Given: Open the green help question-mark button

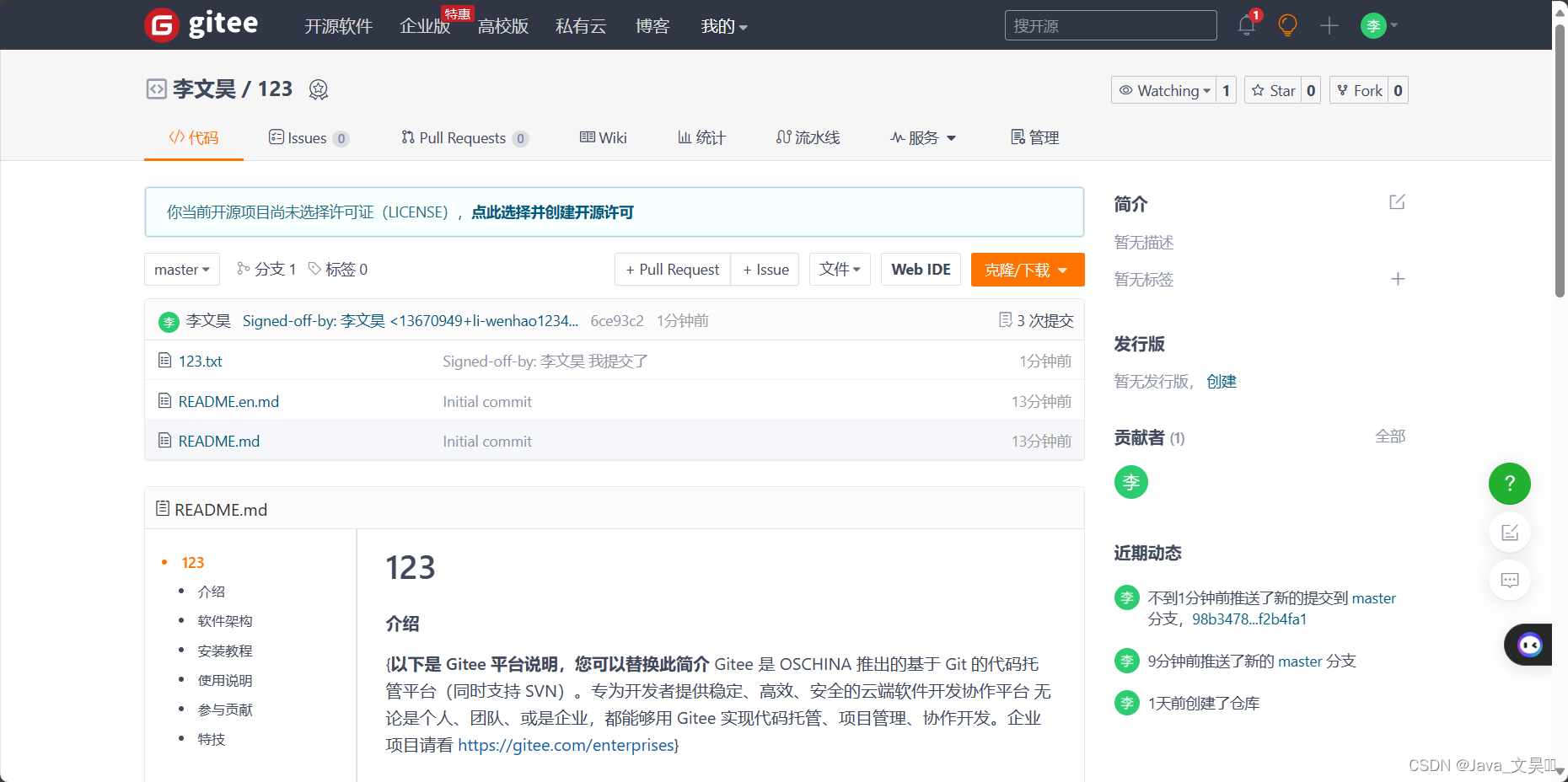Looking at the screenshot, I should pyautogui.click(x=1510, y=484).
